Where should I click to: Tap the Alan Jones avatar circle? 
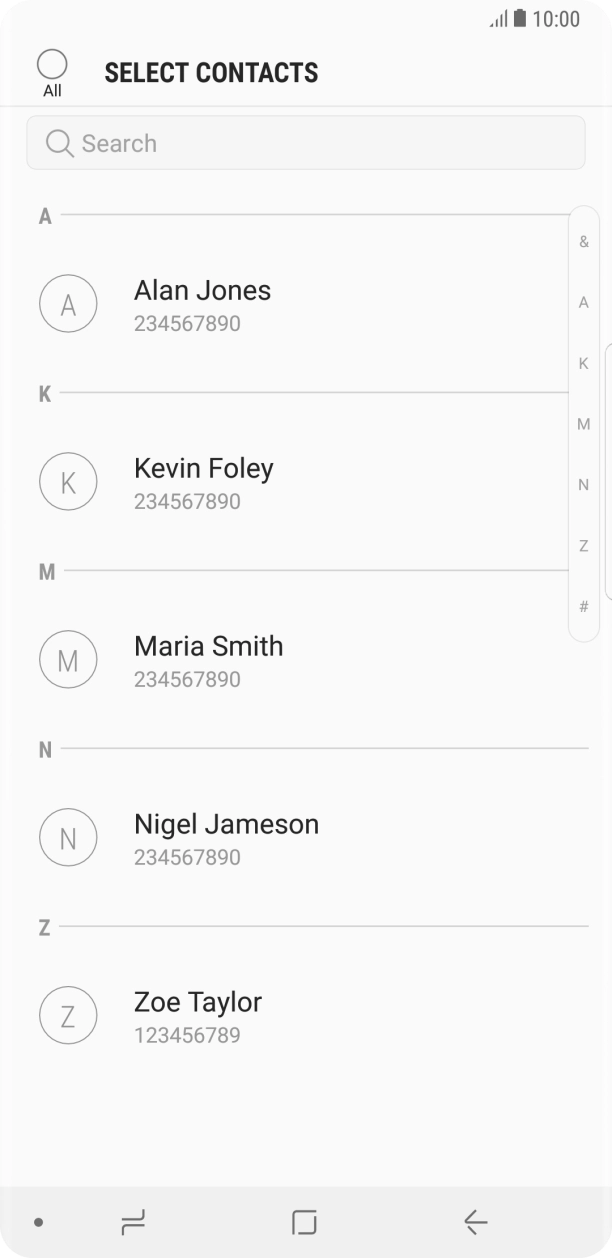tap(68, 304)
